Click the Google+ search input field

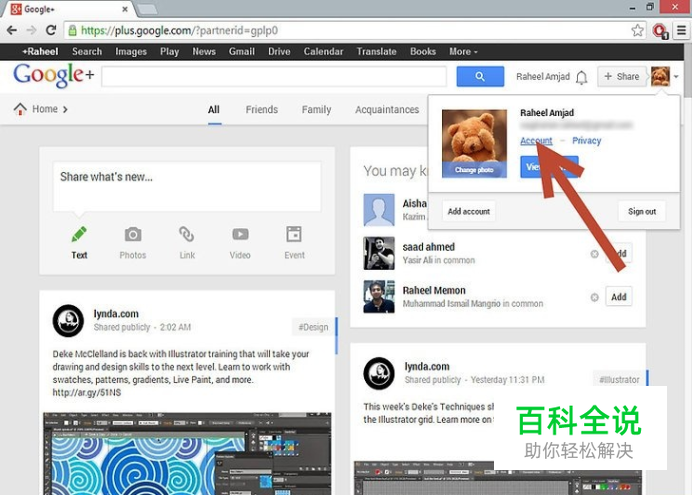coord(274,76)
